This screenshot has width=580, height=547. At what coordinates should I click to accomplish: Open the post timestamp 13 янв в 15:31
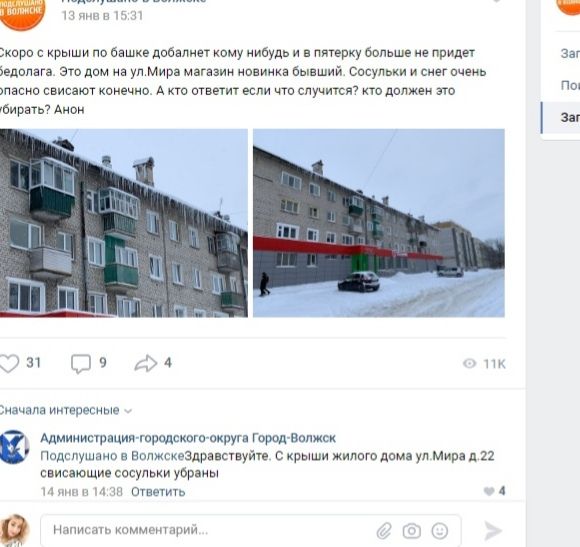(102, 16)
